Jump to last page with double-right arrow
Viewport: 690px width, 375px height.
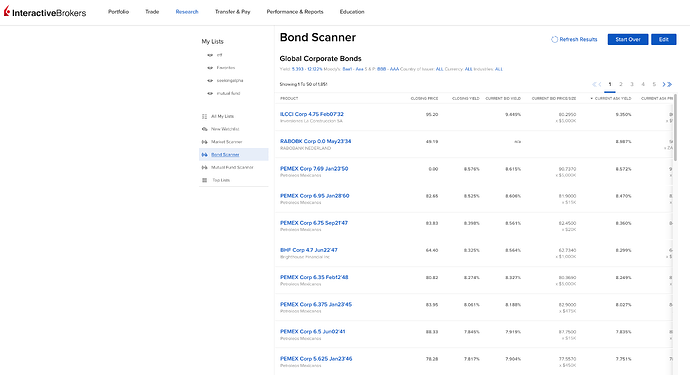tap(669, 85)
